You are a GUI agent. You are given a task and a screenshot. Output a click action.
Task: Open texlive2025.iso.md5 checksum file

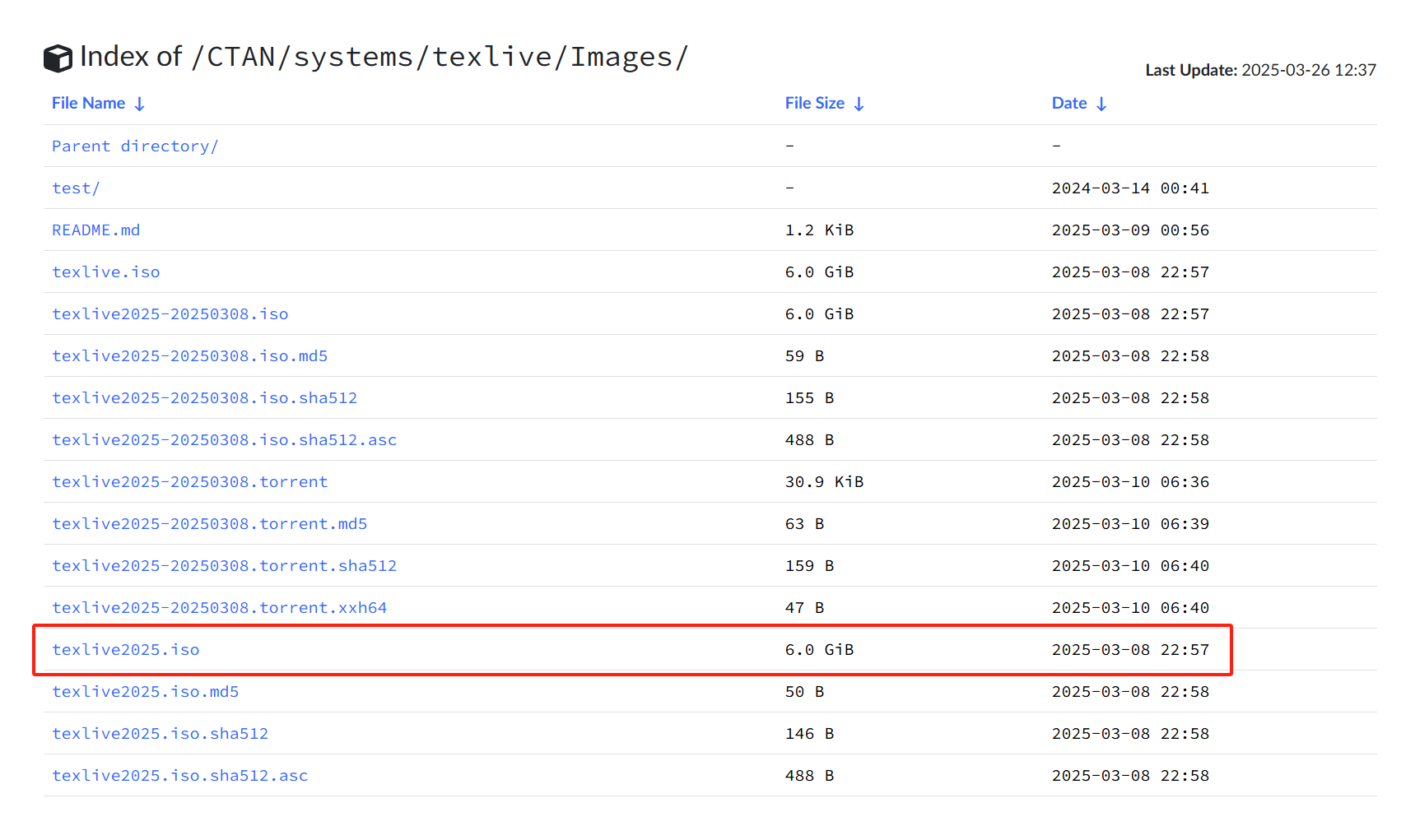pos(145,692)
